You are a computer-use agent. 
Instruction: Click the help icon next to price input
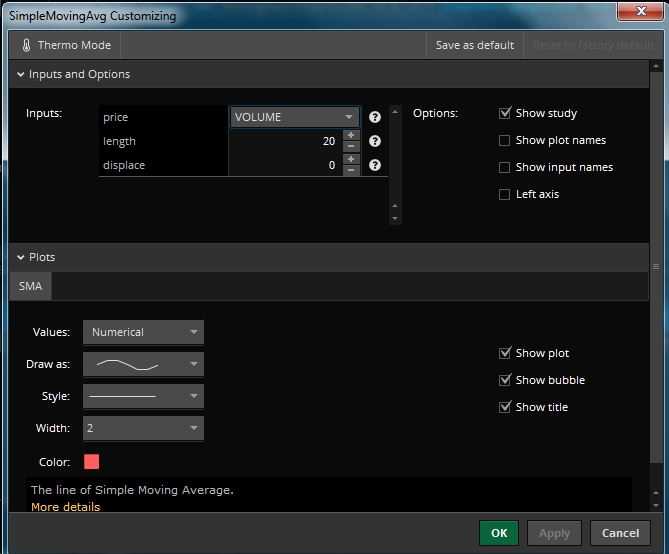pos(375,117)
